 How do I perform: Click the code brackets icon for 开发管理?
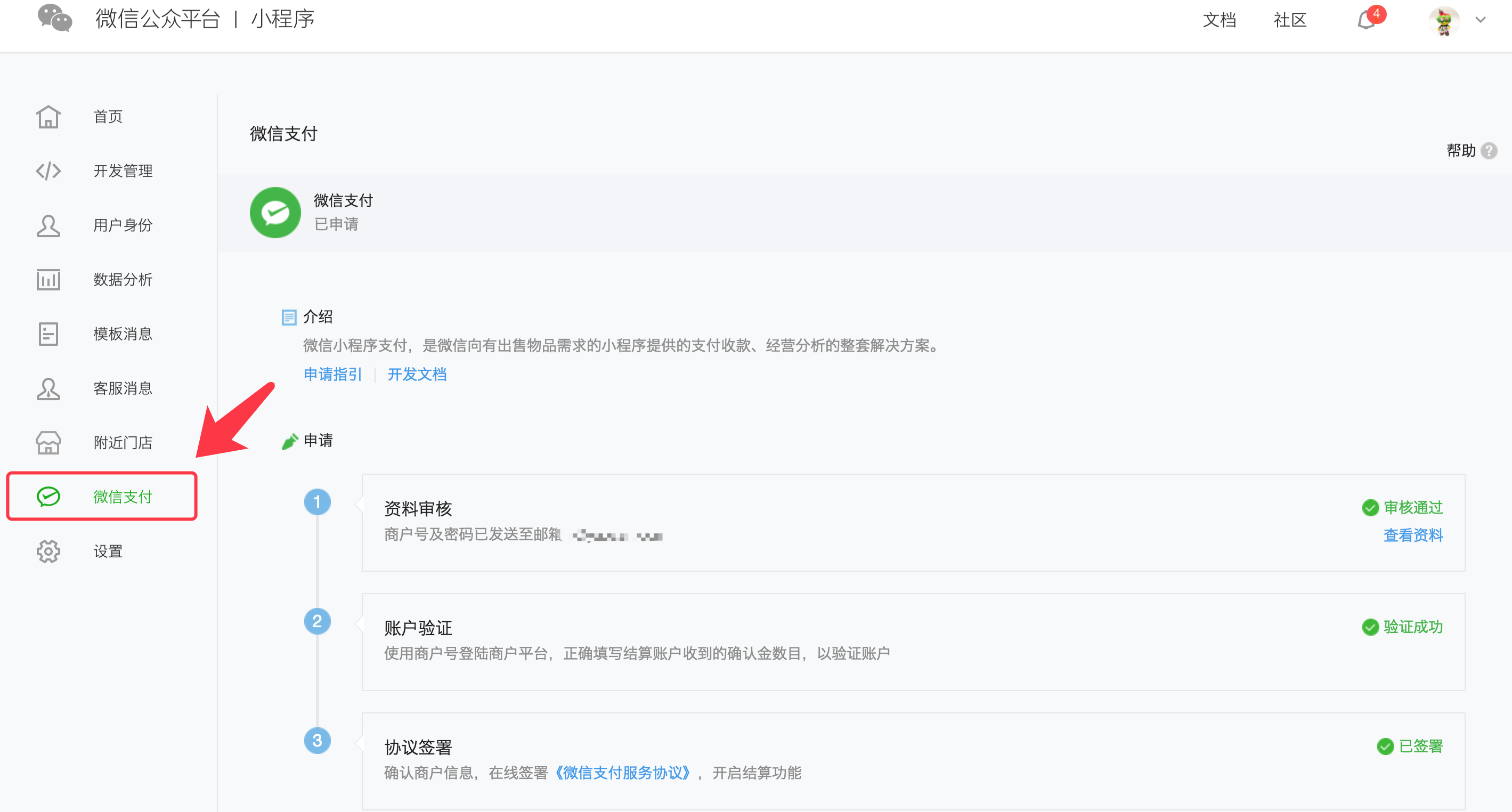pos(48,171)
